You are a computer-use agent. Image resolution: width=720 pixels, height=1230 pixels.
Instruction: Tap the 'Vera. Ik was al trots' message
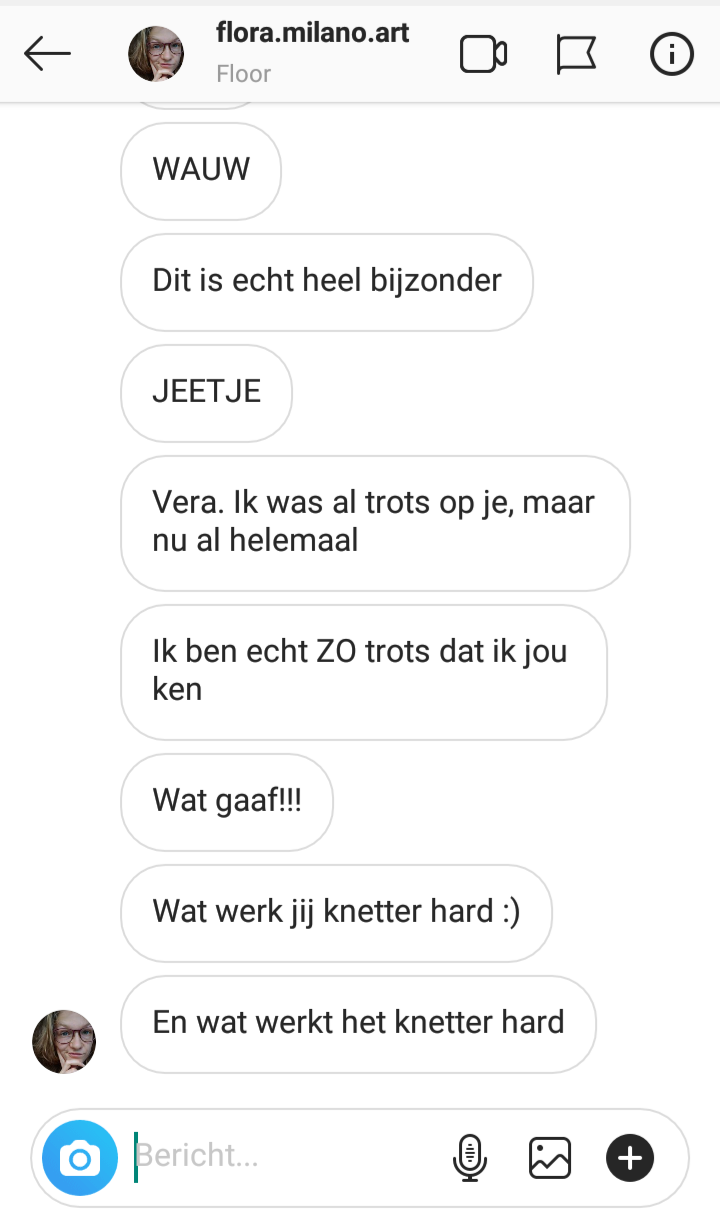(375, 523)
